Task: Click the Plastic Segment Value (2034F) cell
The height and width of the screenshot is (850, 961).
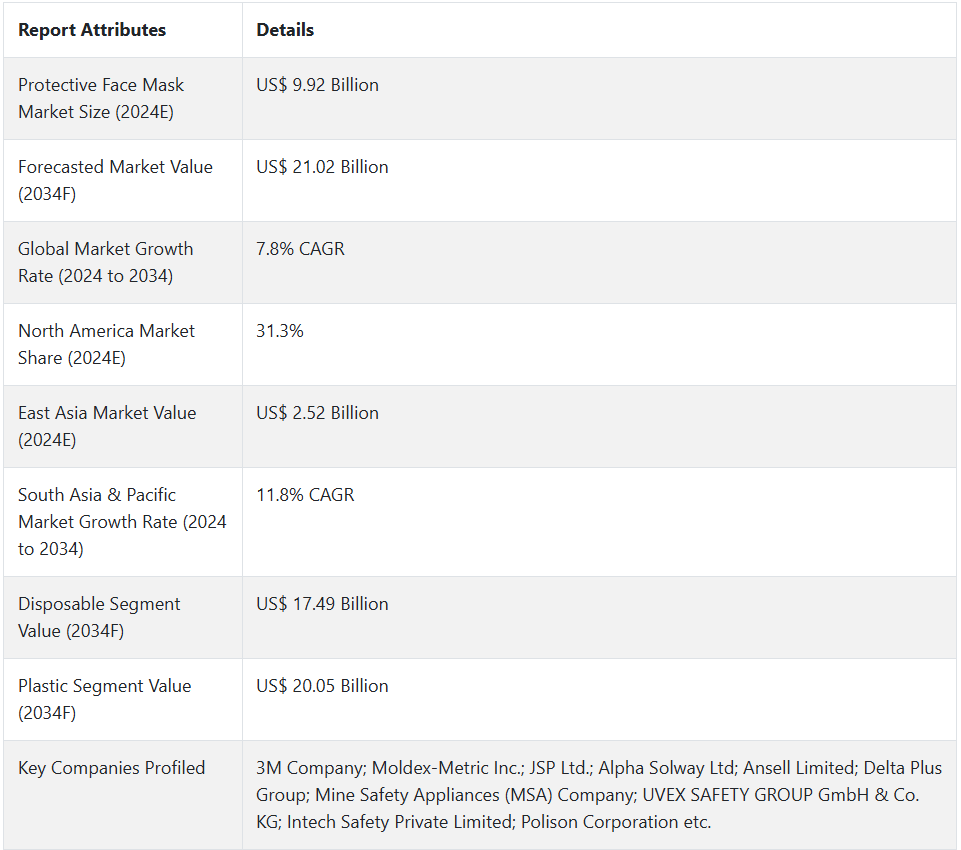Action: [x=123, y=700]
